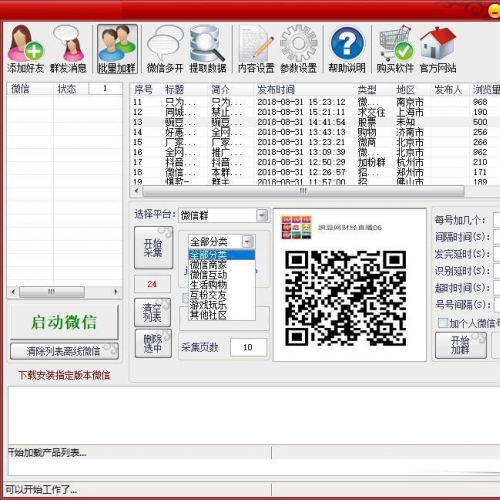500x500 pixels.
Task: Choose 互粉交友 in the category list
Action: coord(222,295)
